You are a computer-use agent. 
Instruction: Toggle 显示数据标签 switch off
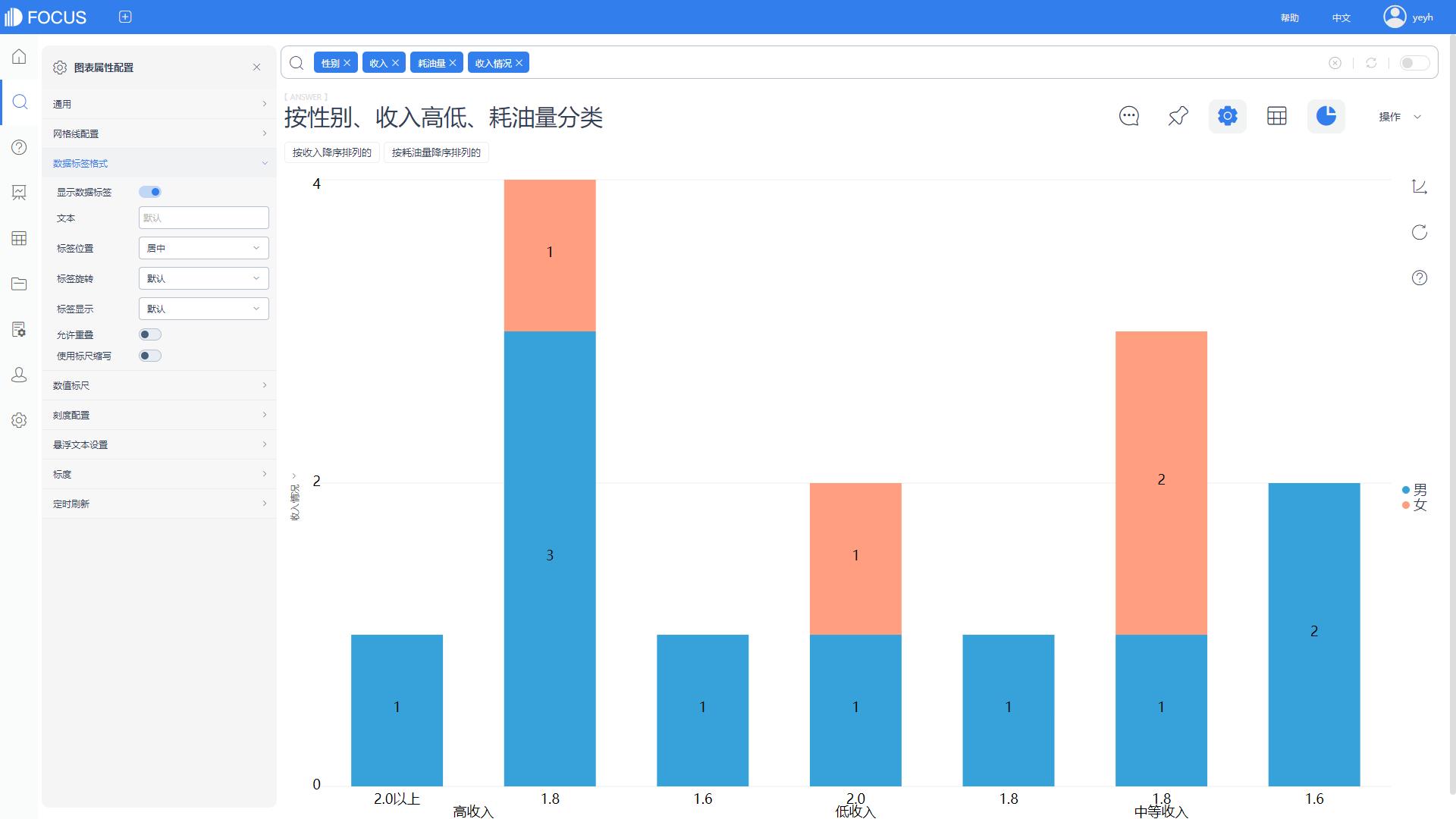(150, 192)
